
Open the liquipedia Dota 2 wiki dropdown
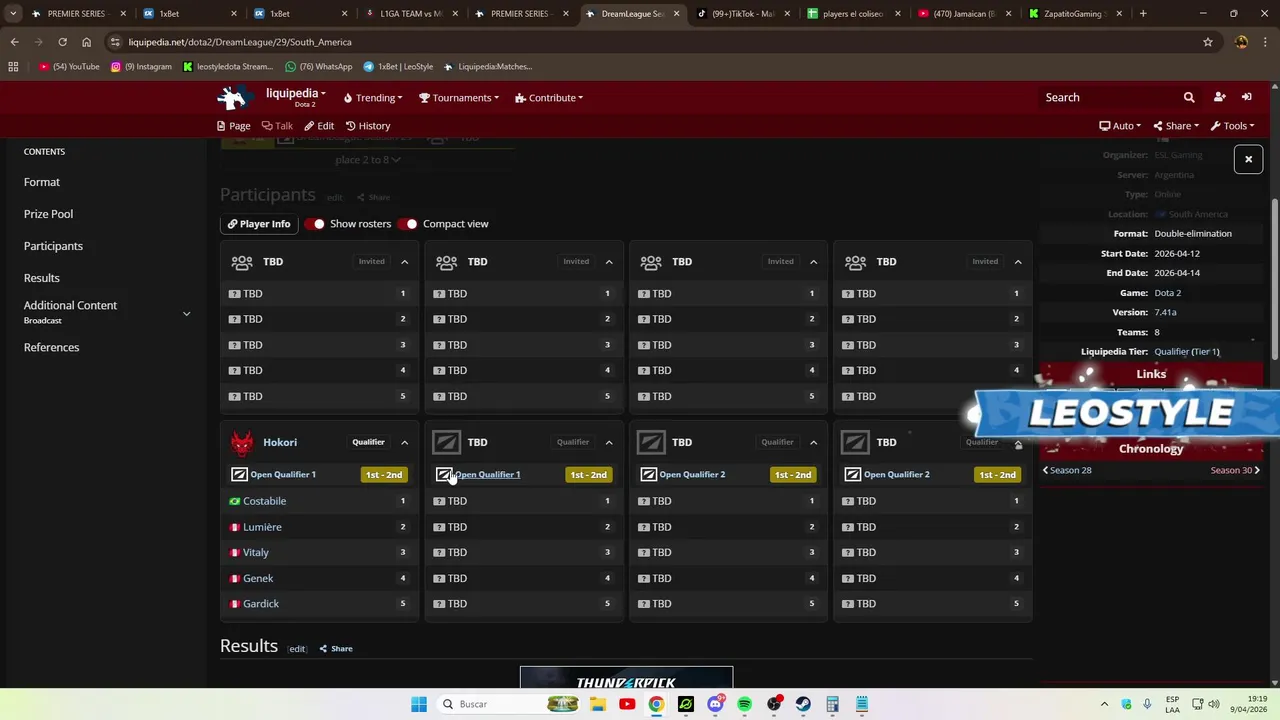(296, 97)
